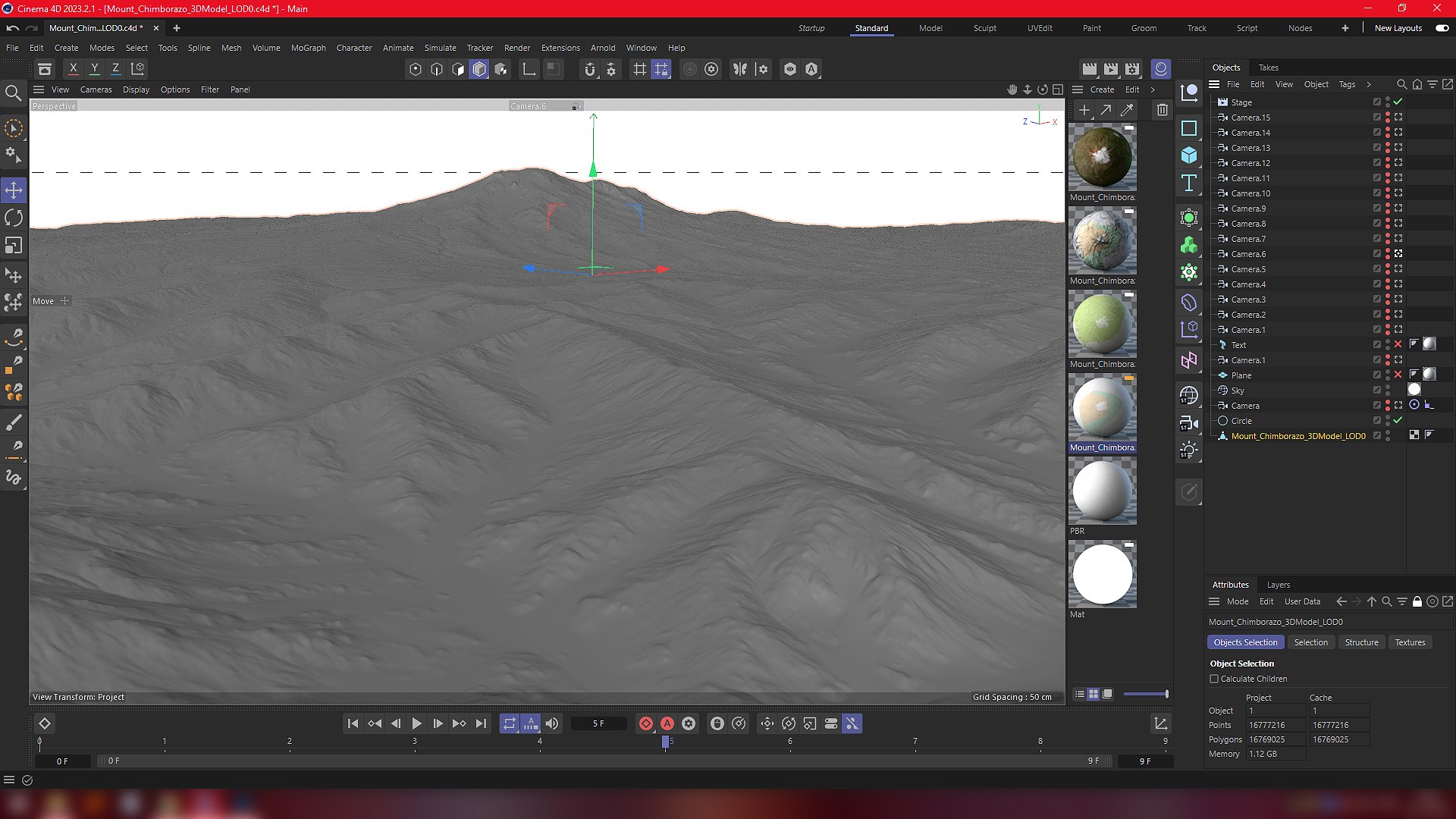Toggle the Text object red X enable

(1398, 344)
